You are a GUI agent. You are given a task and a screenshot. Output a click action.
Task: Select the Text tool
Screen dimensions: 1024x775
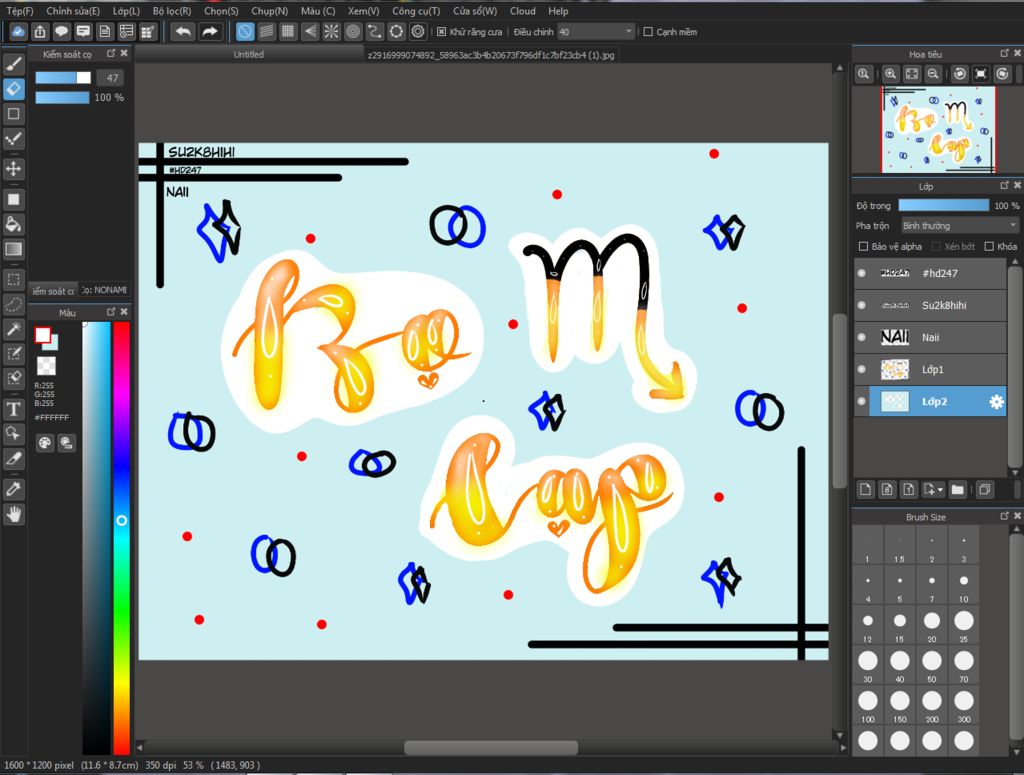tap(14, 409)
